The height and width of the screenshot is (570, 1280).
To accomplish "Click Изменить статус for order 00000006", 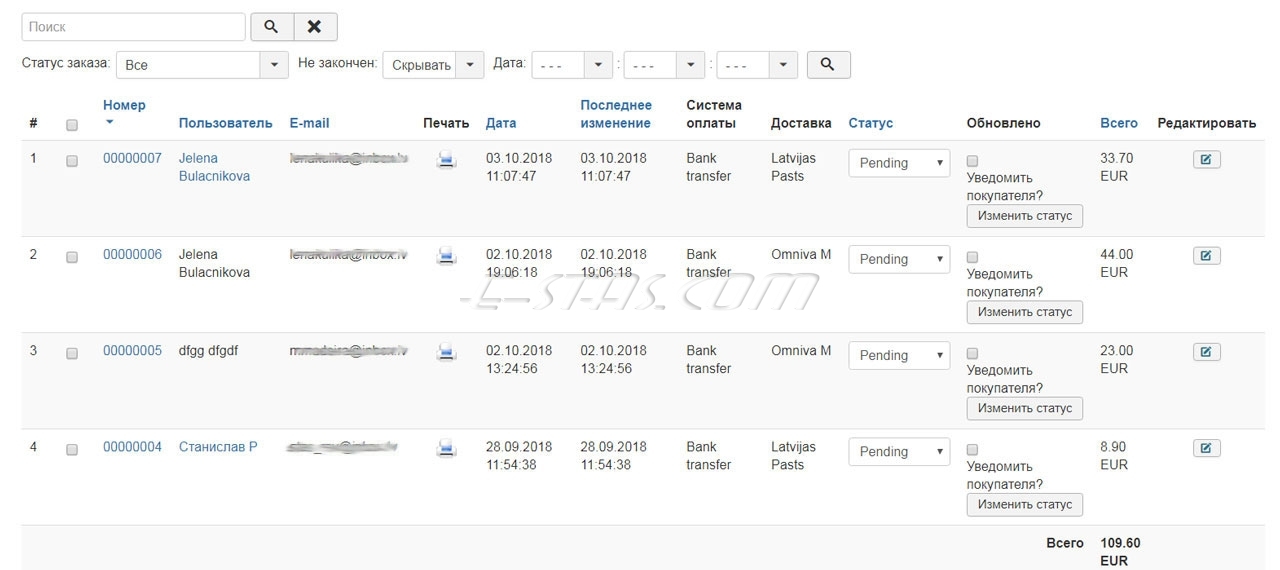I will pyautogui.click(x=1024, y=312).
